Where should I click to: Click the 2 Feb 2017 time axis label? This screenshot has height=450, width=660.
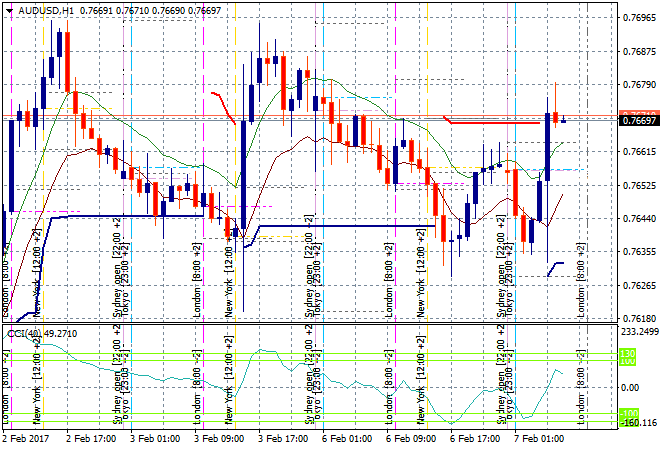[x=26, y=438]
